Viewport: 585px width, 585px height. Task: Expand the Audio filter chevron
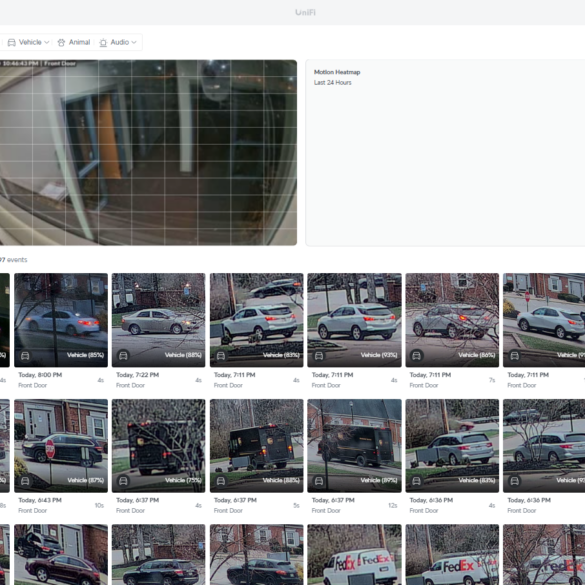coord(134,43)
